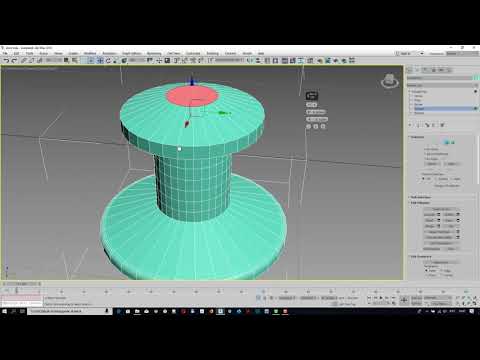
Task: Click the Shrink selection button
Action: (x=432, y=164)
